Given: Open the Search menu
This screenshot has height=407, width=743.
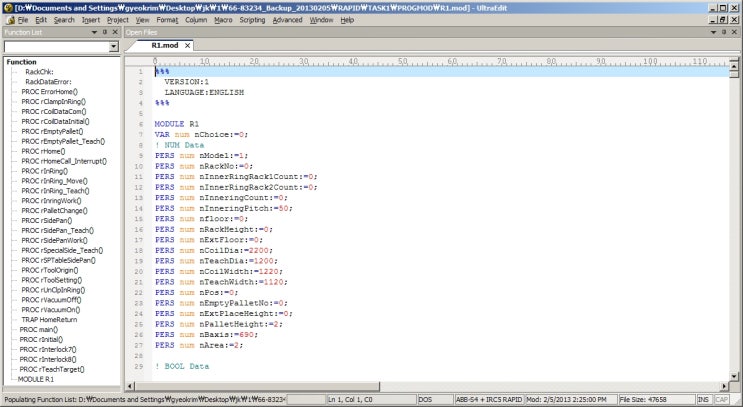Looking at the screenshot, I should click(x=64, y=20).
